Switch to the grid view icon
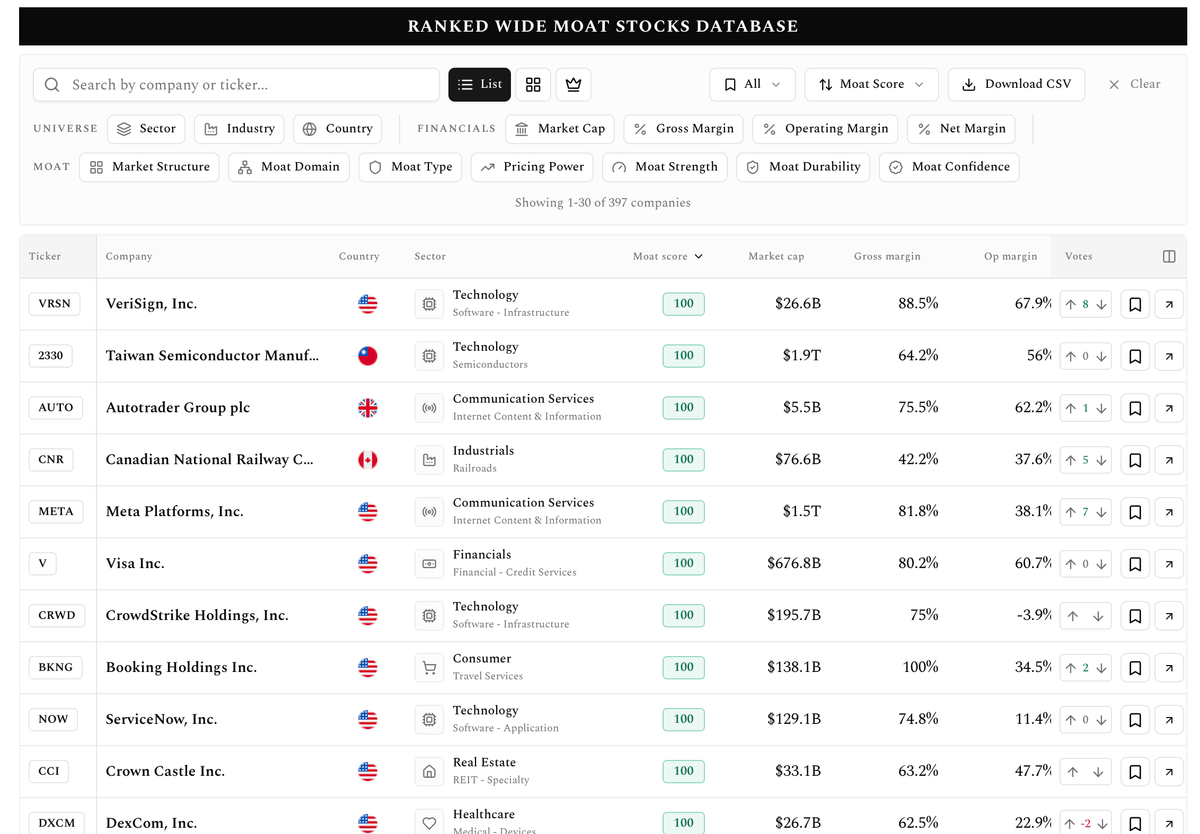The image size is (1200, 834). point(533,85)
